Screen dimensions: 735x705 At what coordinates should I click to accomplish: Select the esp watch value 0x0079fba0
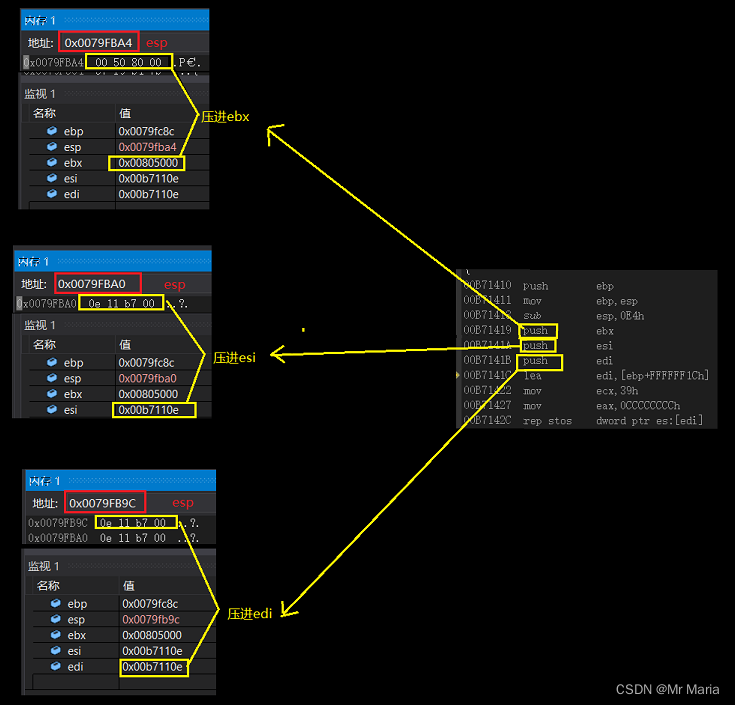point(147,378)
